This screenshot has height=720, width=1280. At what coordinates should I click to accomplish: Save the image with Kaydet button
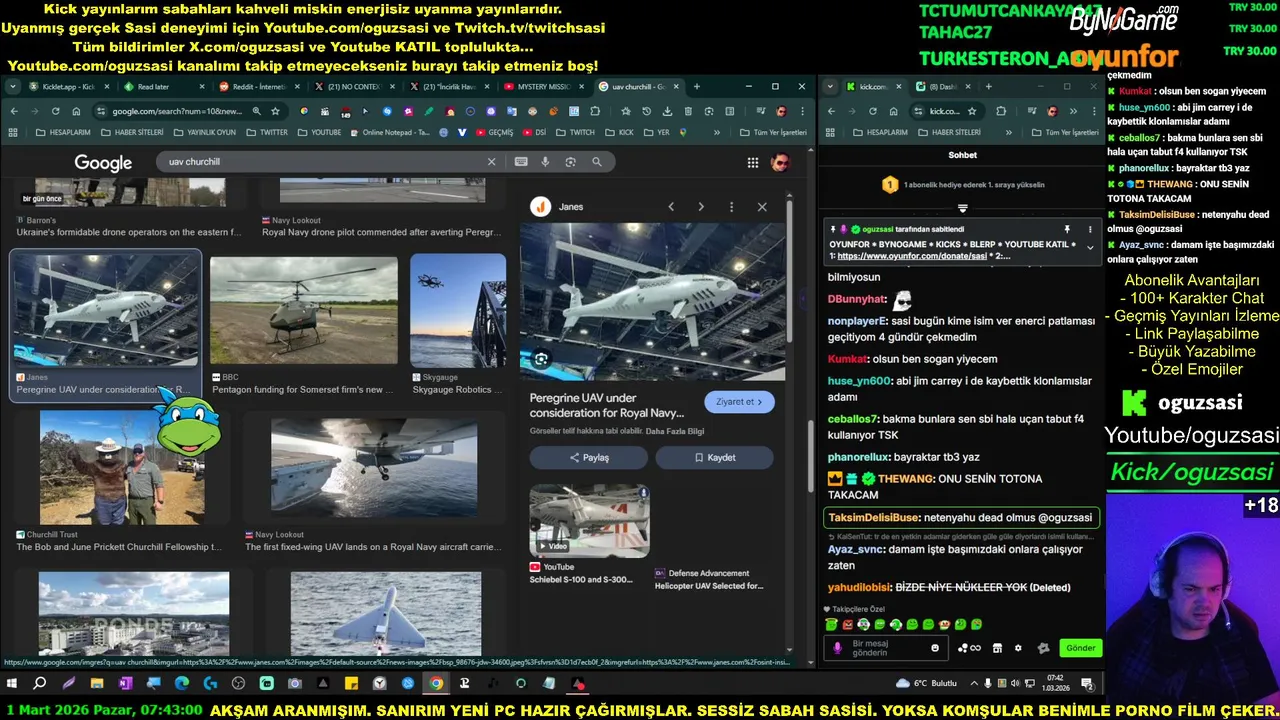pyautogui.click(x=714, y=458)
